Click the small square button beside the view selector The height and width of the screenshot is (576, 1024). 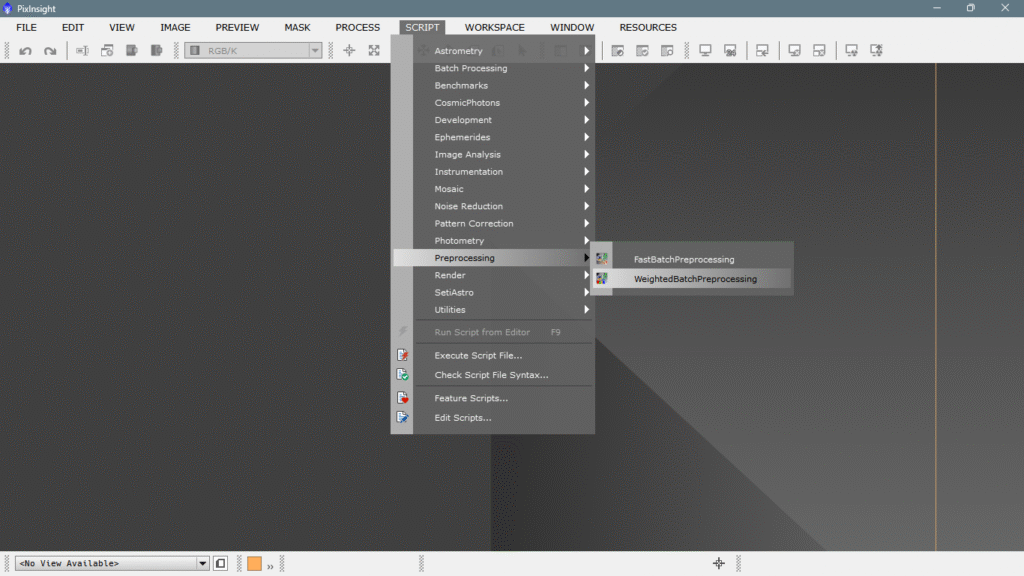point(221,563)
